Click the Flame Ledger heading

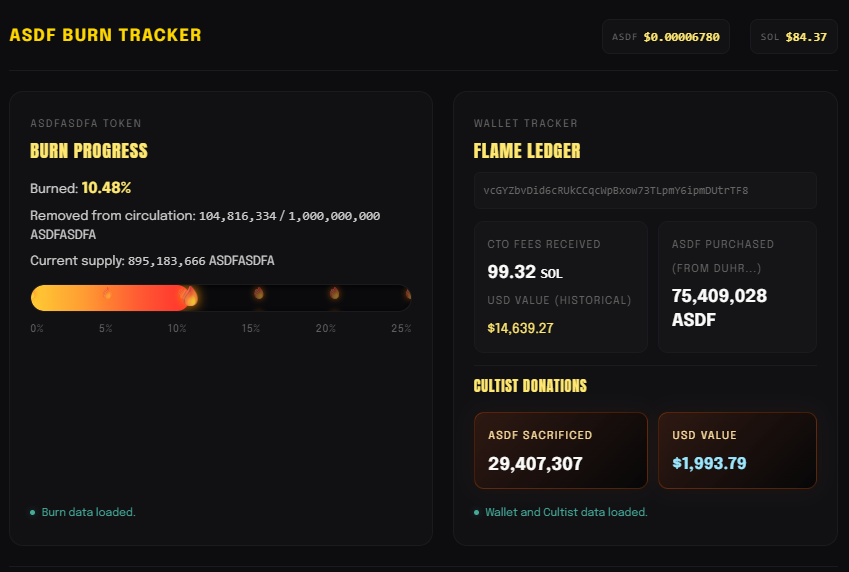click(x=527, y=151)
